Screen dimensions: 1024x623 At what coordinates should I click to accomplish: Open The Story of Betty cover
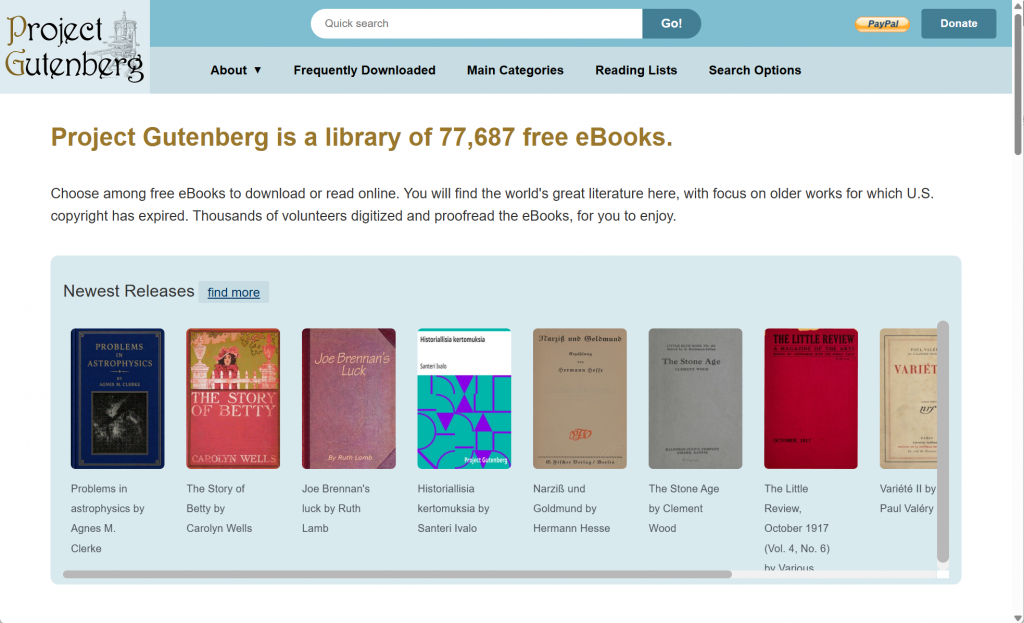233,398
